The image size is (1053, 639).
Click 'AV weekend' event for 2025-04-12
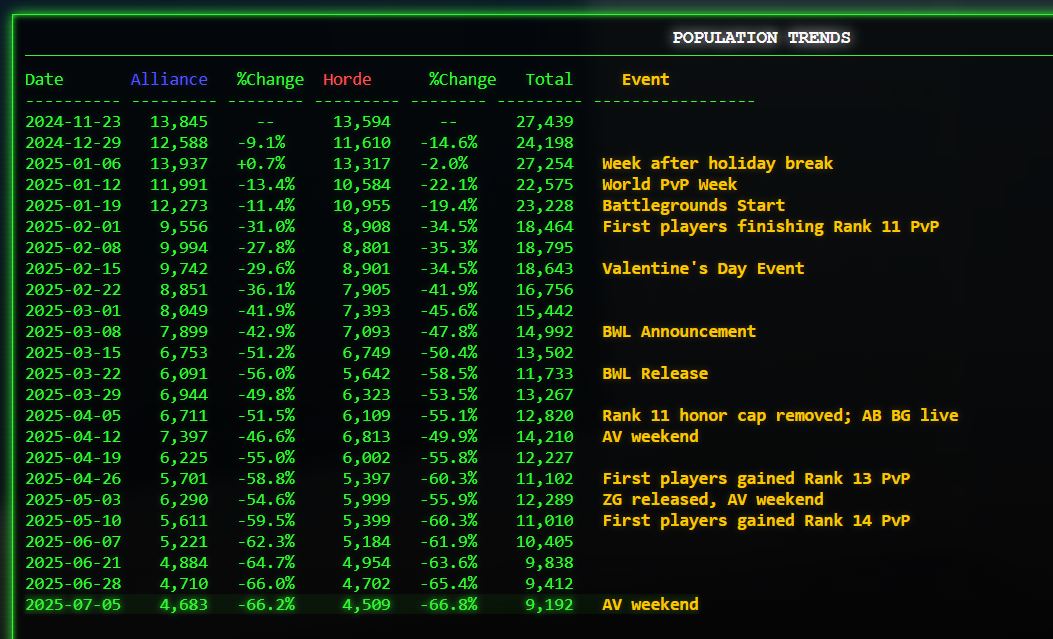[650, 436]
